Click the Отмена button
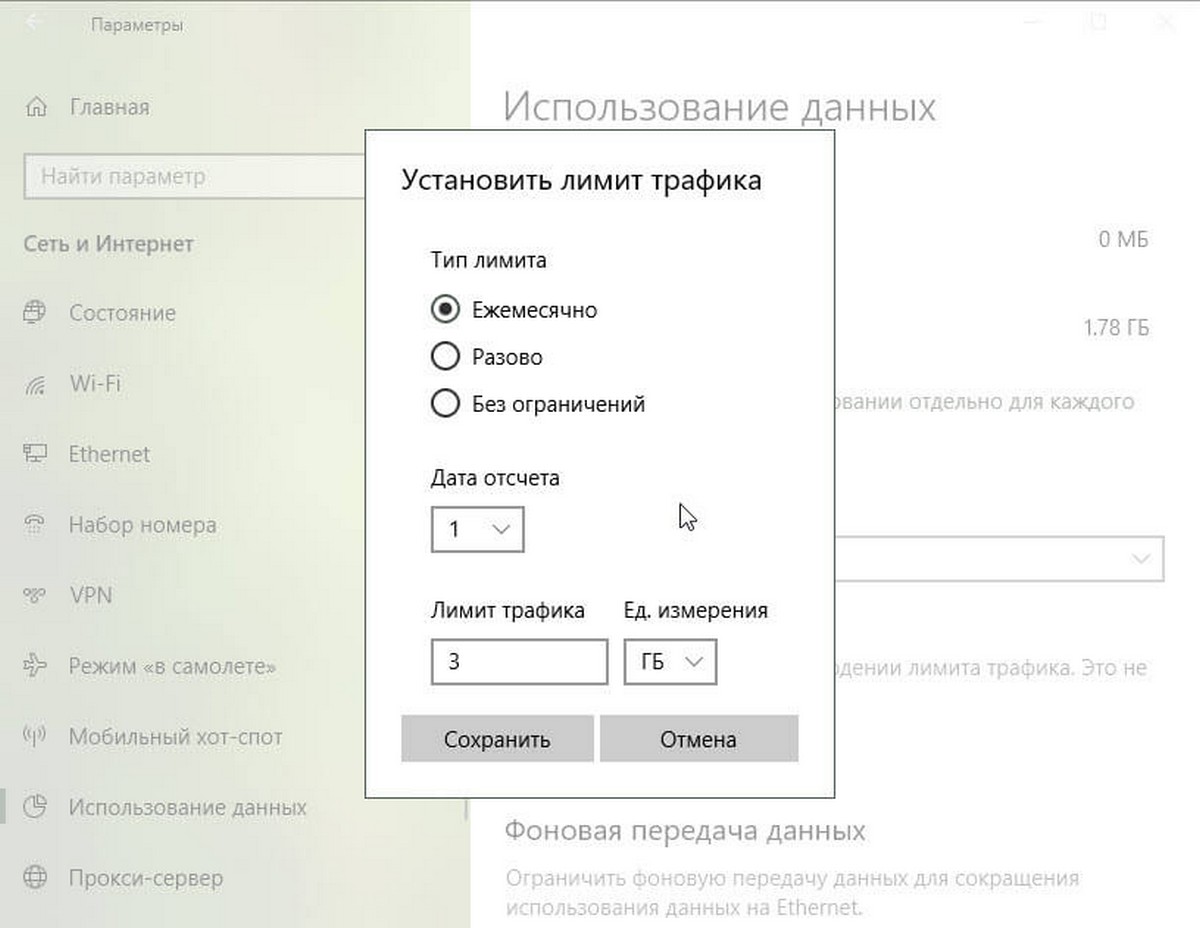 tap(698, 739)
